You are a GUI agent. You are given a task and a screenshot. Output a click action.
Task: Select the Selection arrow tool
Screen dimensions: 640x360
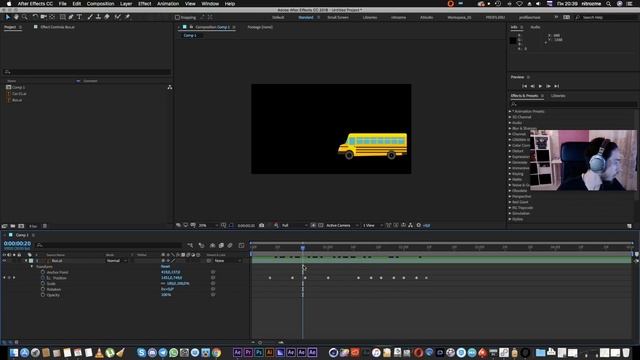7,17
